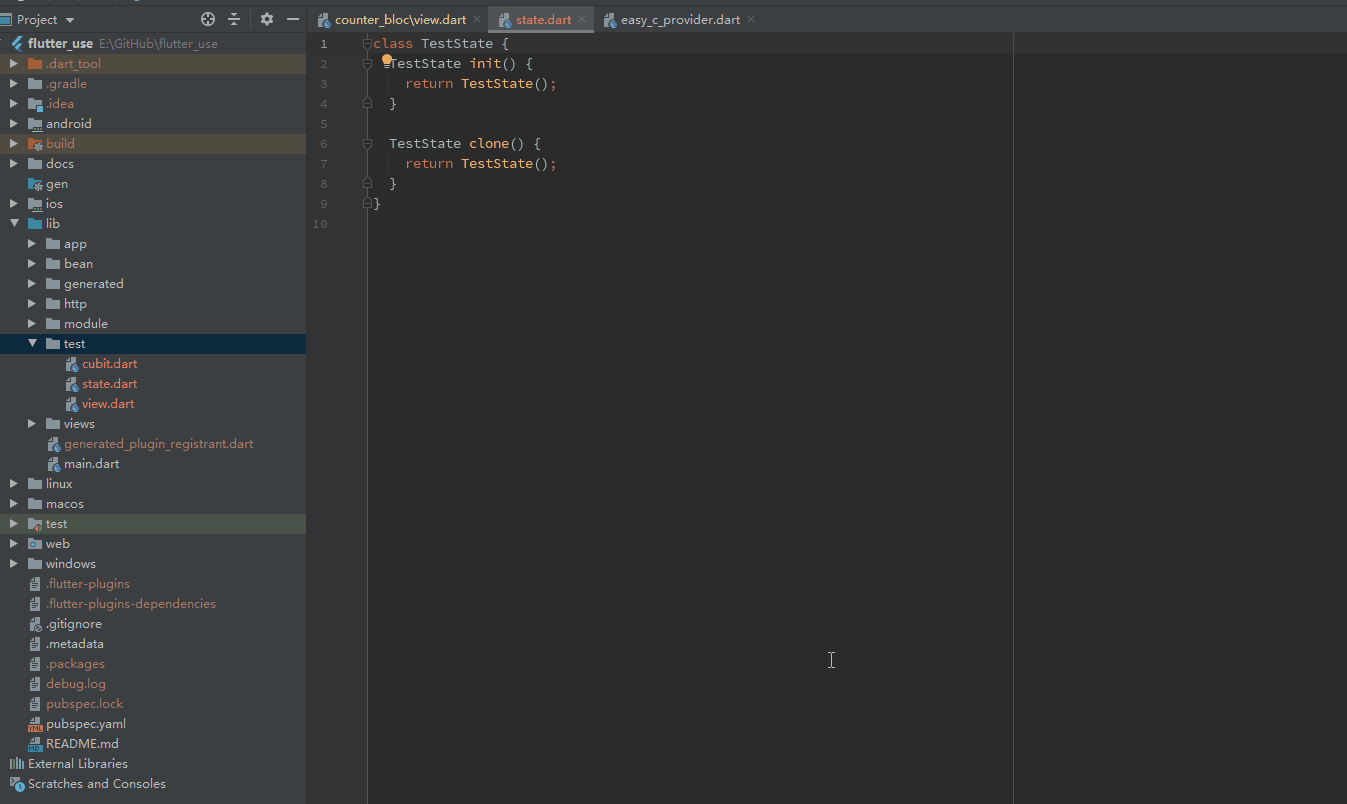Screen dimensions: 1347x804
Task: Collapse all nodes in Project panel
Action: pyautogui.click(x=234, y=19)
